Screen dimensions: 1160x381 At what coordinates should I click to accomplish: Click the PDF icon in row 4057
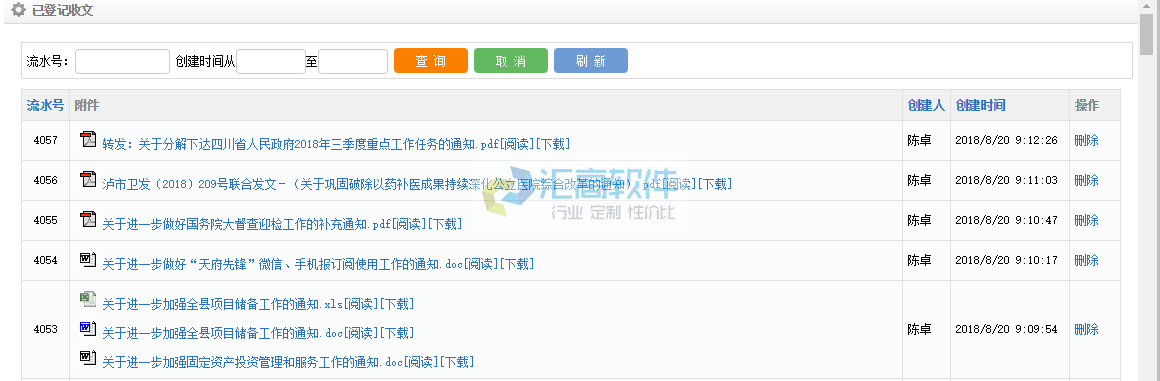tap(88, 138)
